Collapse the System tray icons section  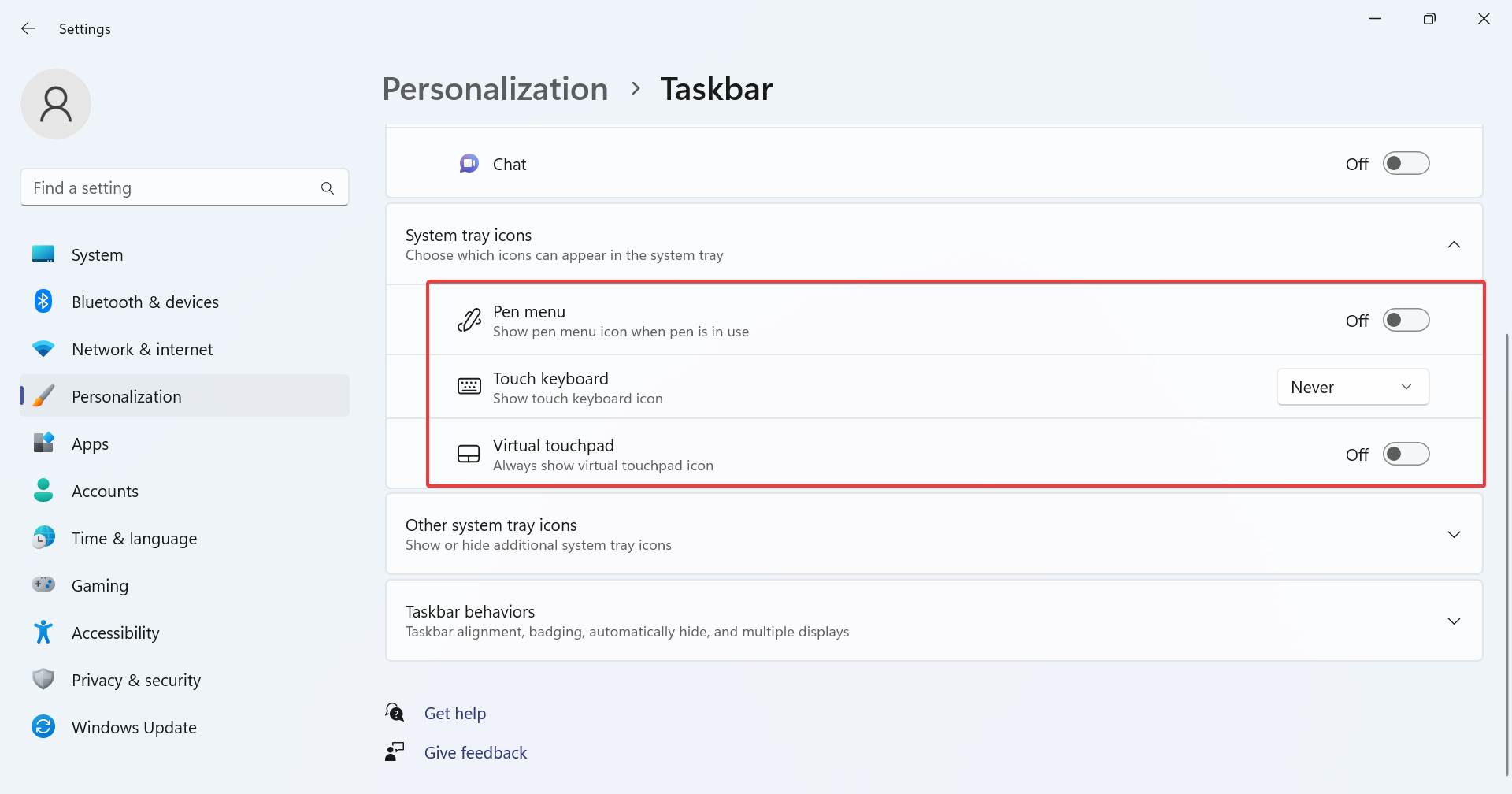click(x=1454, y=244)
